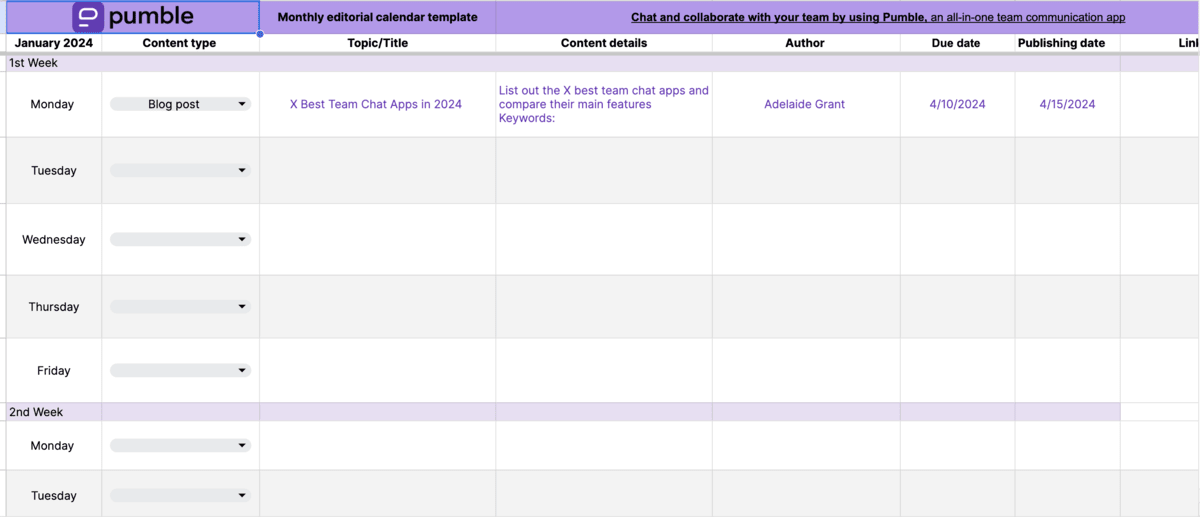
Task: Select the Thursday day cell
Action: (x=54, y=307)
